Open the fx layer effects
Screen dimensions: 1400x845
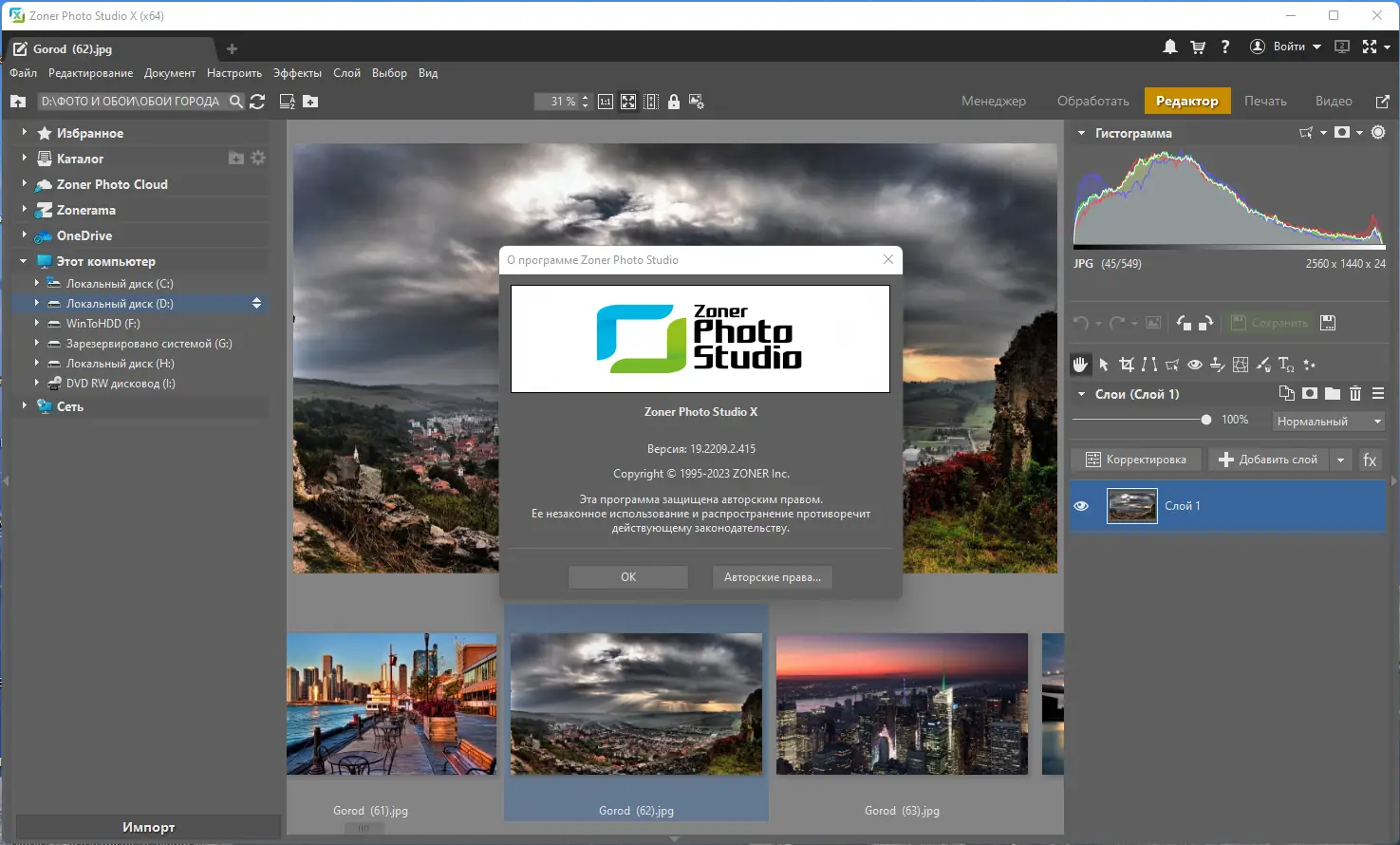pyautogui.click(x=1370, y=460)
